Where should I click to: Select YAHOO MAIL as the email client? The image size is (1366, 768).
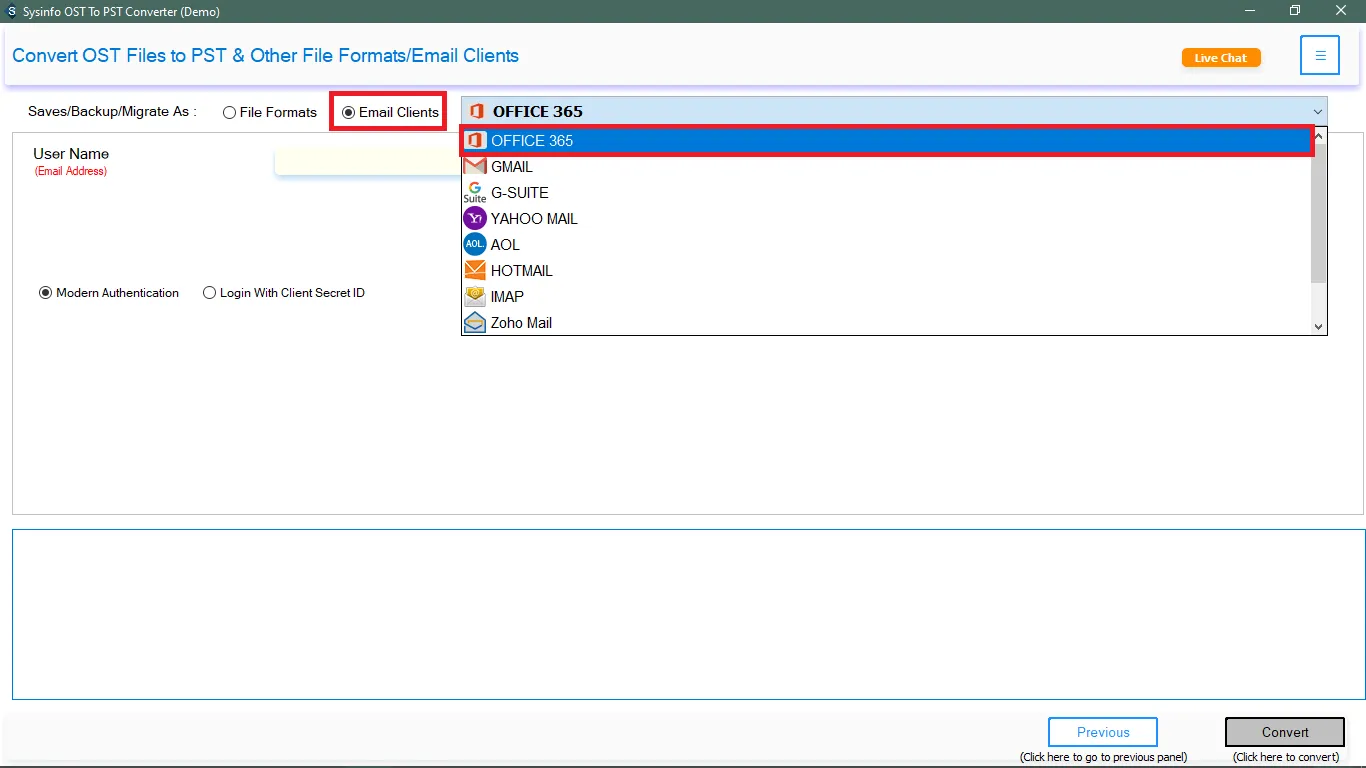click(x=886, y=219)
